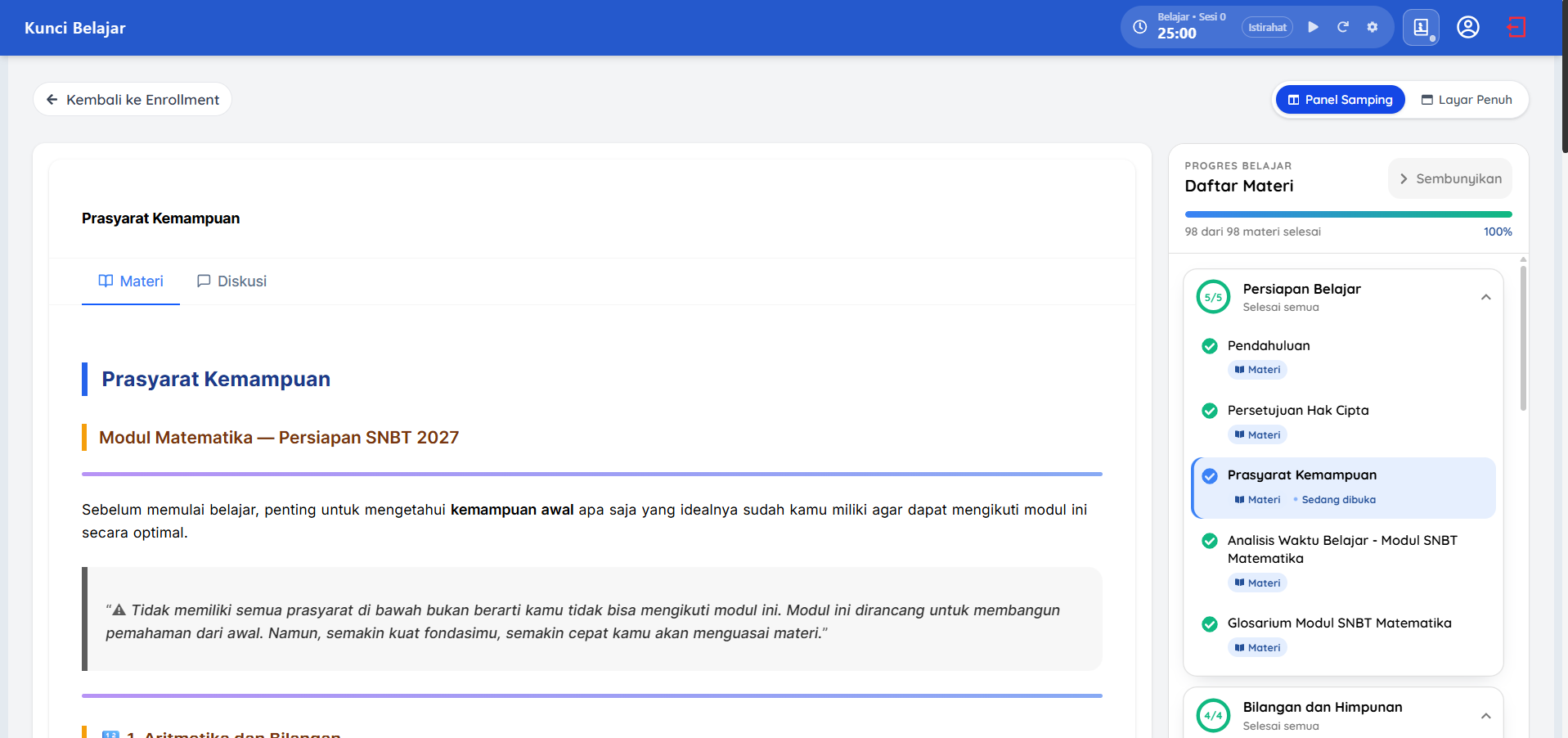Click the 'Modul Matematika — Persiapan SNBT 2027' heading

coord(279,438)
